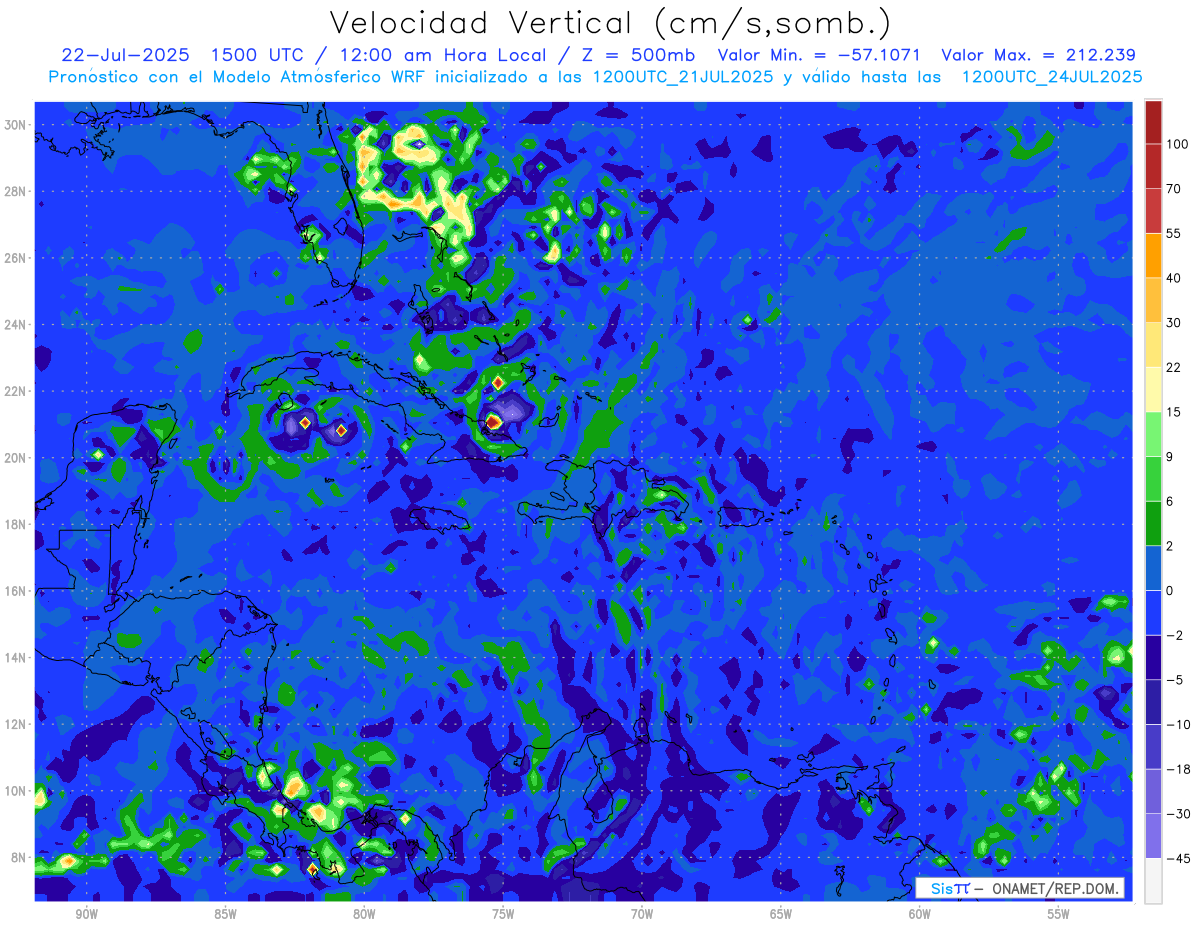Click the '75W' longitude label
Viewport: 1200px width, 927px height.
[x=503, y=915]
